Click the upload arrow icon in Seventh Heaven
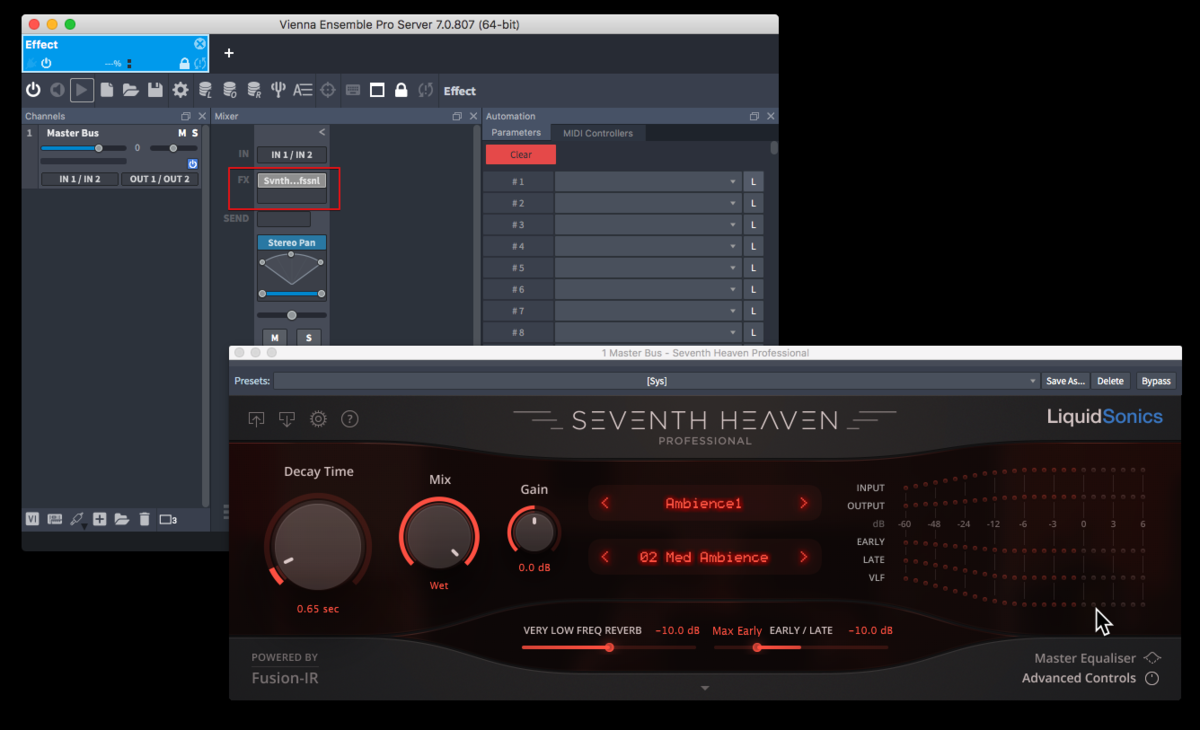The height and width of the screenshot is (730, 1200). click(x=256, y=419)
